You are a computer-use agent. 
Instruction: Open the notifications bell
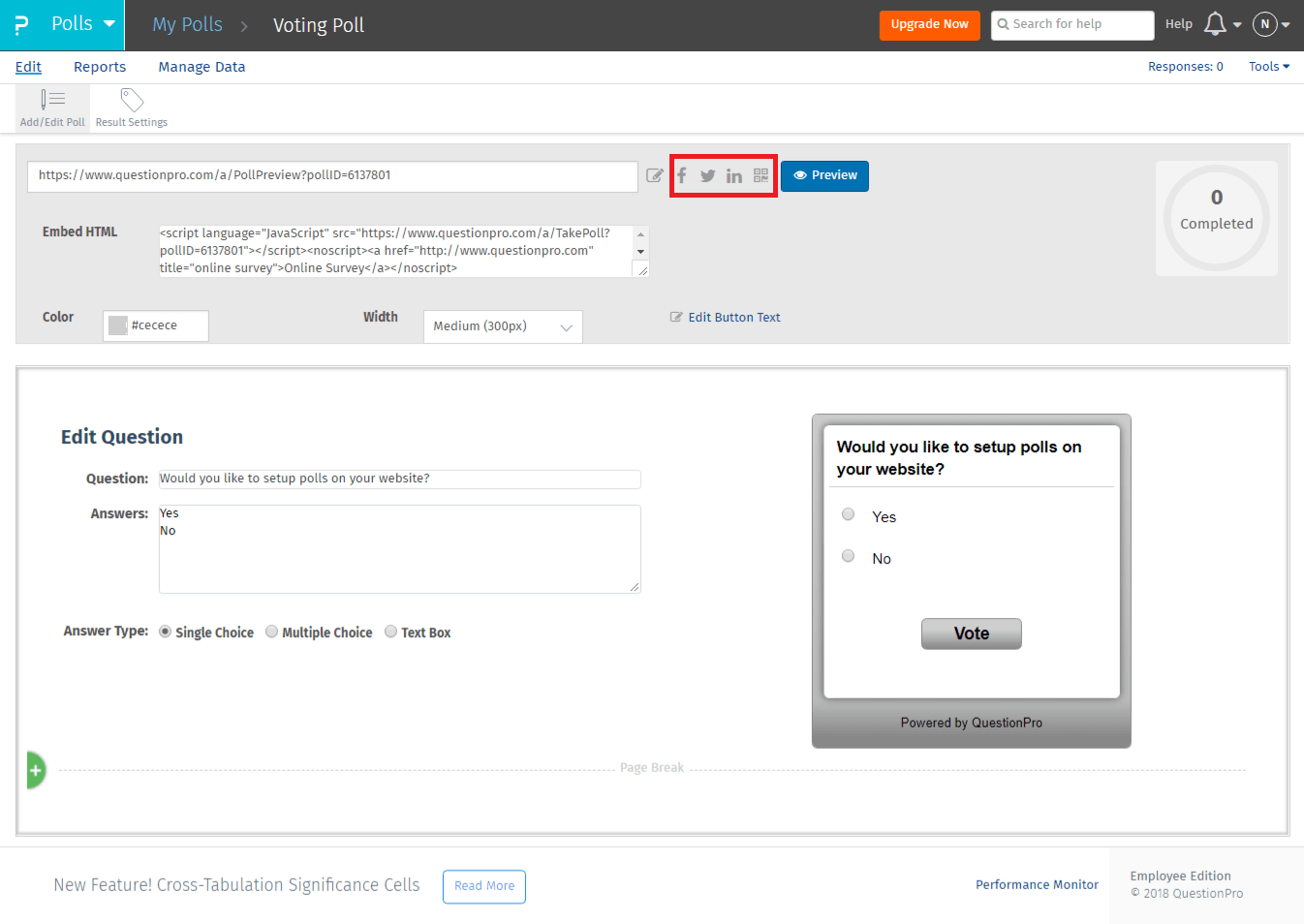[x=1215, y=24]
